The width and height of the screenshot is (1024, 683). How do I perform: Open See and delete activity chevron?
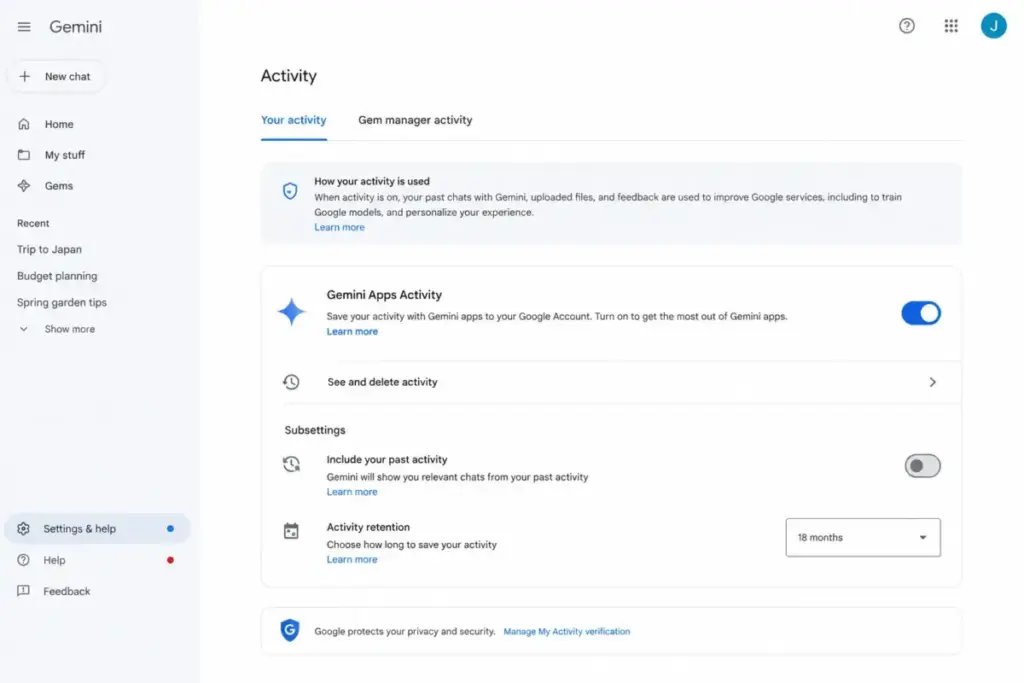pyautogui.click(x=933, y=382)
